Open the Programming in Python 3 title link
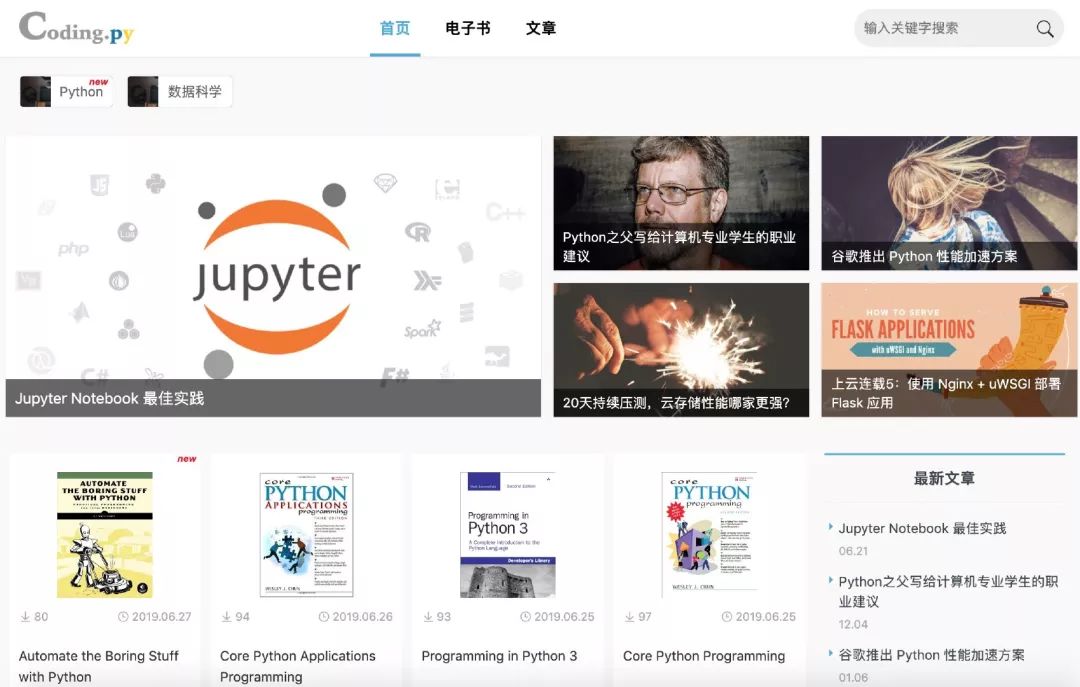 [x=499, y=656]
